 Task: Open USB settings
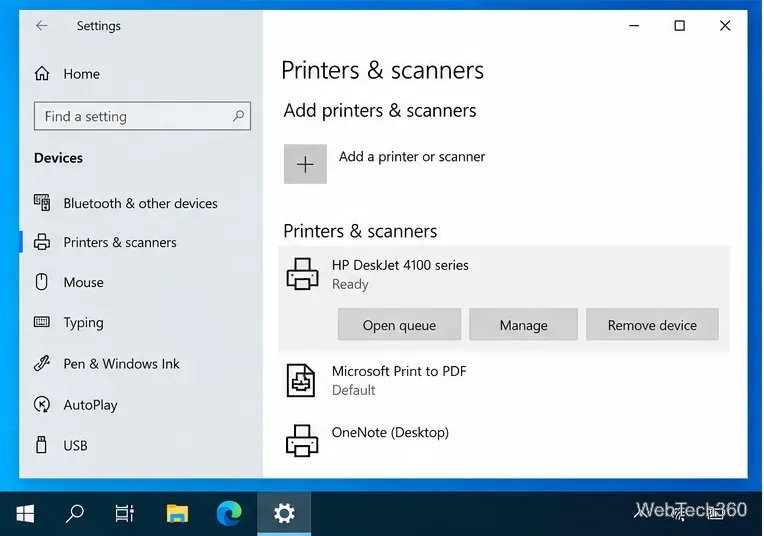(x=61, y=445)
